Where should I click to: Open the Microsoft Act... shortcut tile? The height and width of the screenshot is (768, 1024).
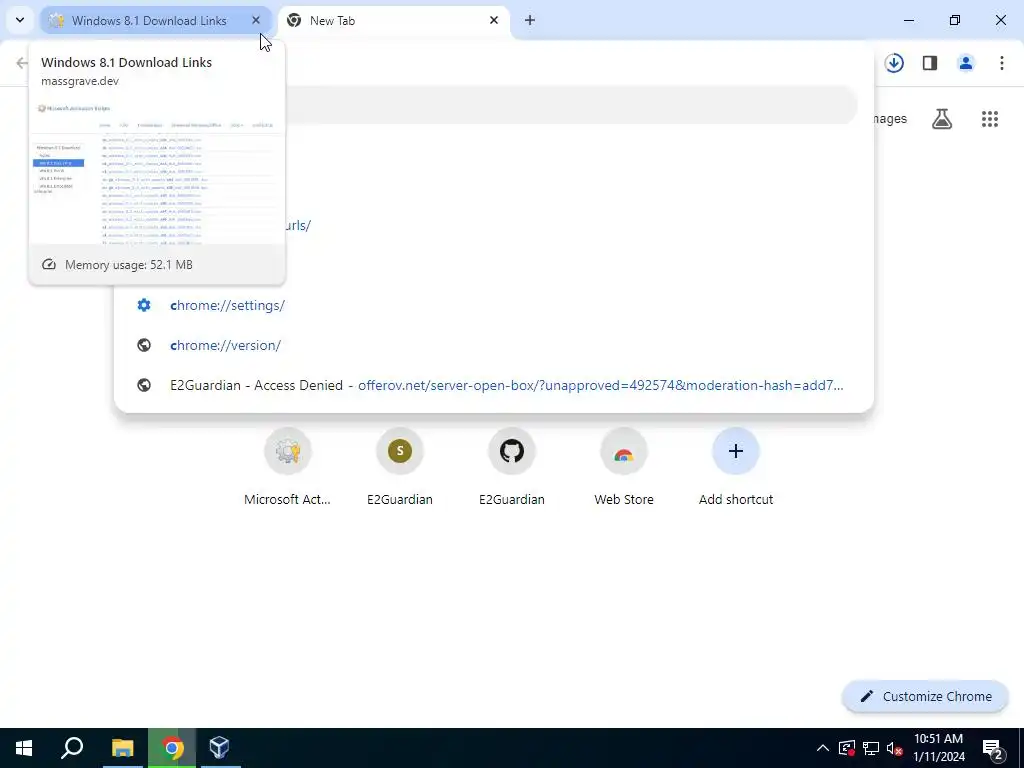coord(287,467)
